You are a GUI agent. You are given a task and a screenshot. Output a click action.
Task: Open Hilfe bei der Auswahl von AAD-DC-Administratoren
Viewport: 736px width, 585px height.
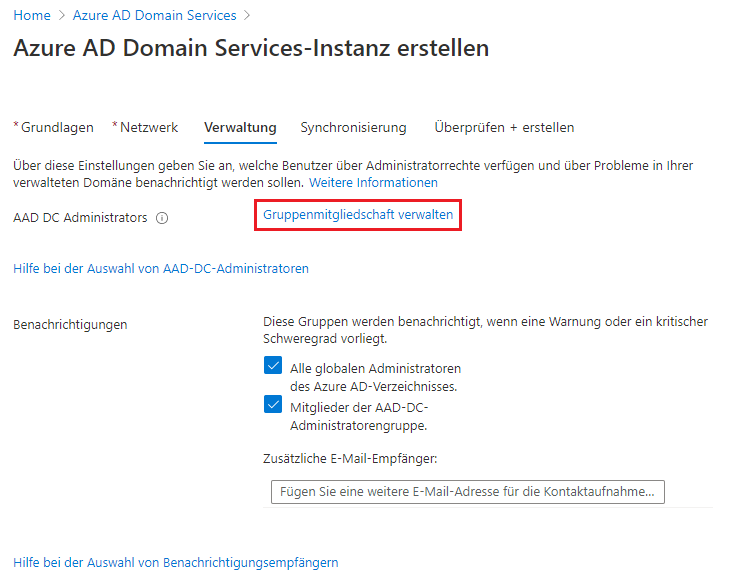click(x=161, y=269)
